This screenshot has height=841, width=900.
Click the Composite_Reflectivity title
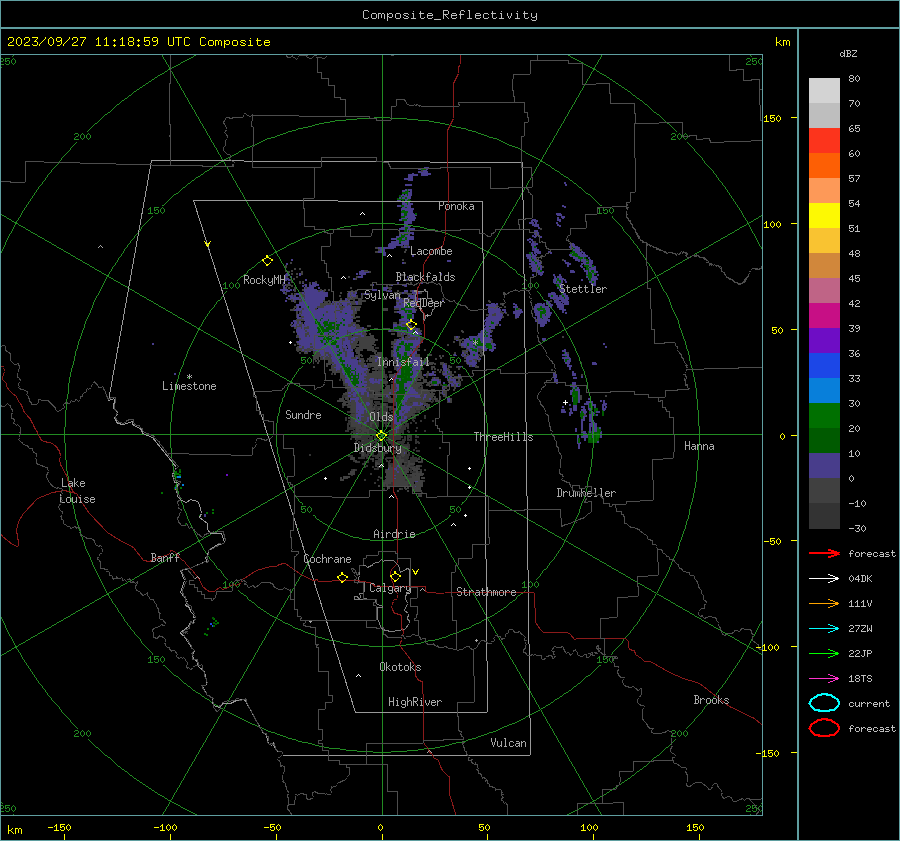[450, 15]
